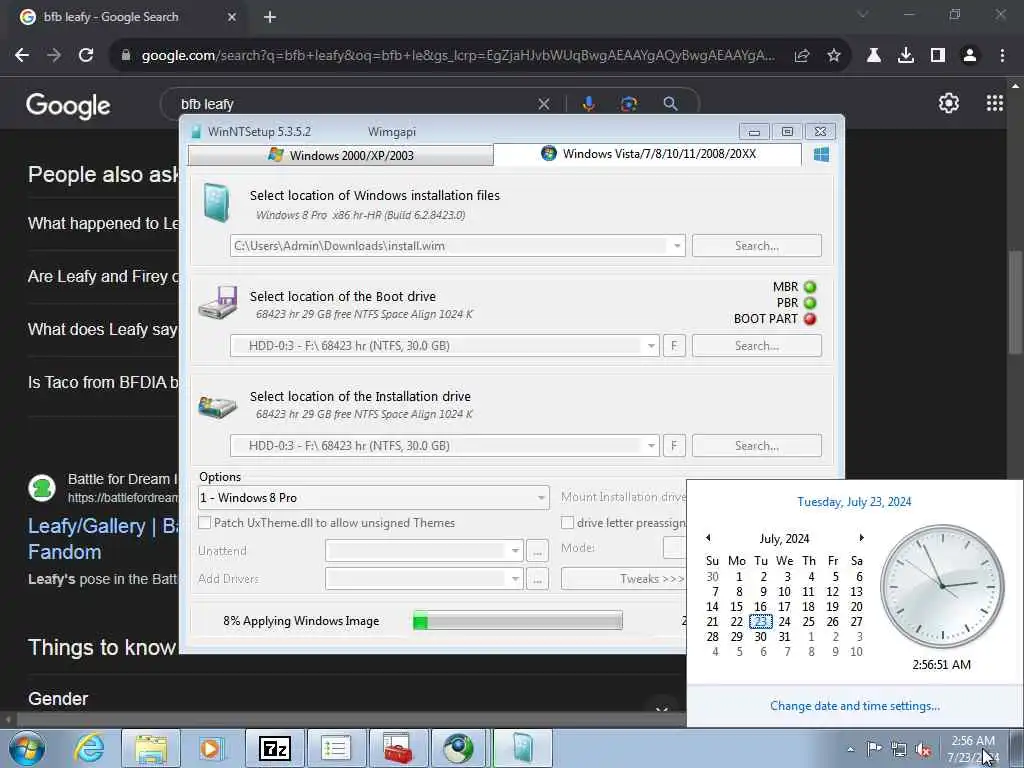Image resolution: width=1024 pixels, height=768 pixels.
Task: Select Windows Vista/7/8/10/11/2008/20XX tab
Action: 647,154
